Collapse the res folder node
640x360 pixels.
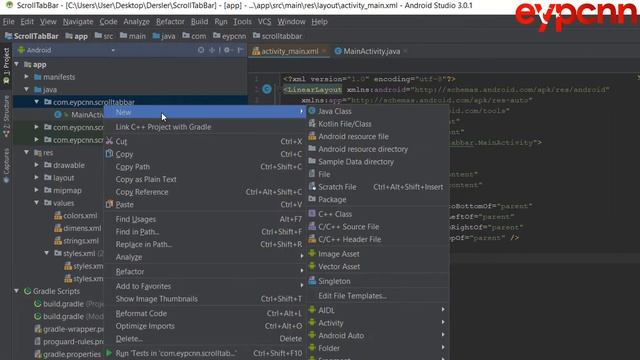coord(27,153)
